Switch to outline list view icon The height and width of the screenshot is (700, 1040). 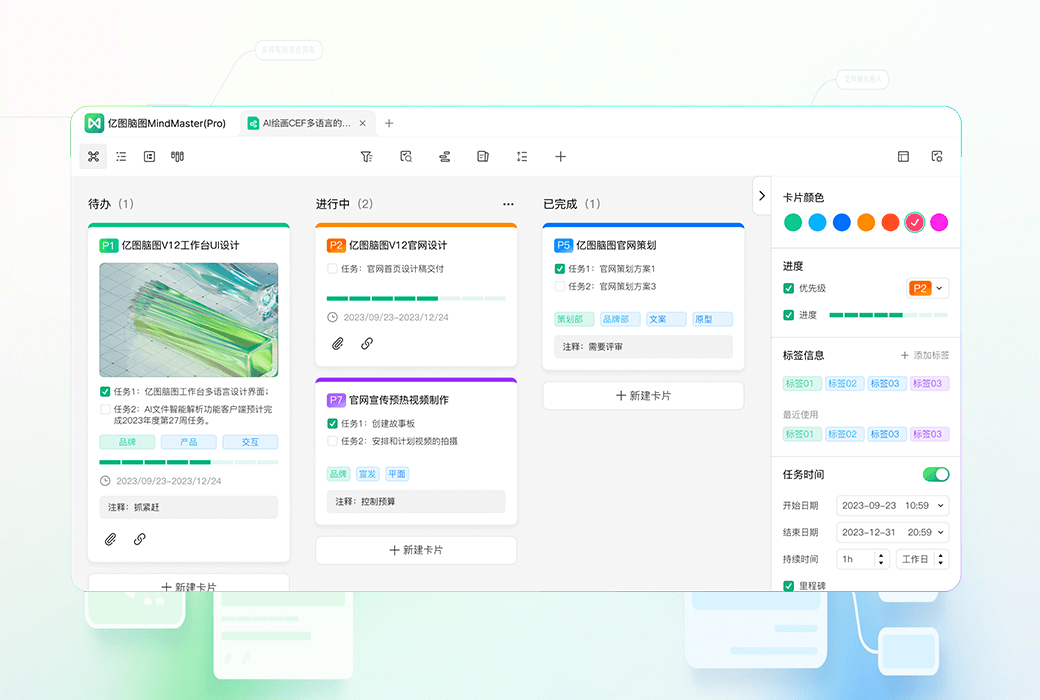(121, 156)
